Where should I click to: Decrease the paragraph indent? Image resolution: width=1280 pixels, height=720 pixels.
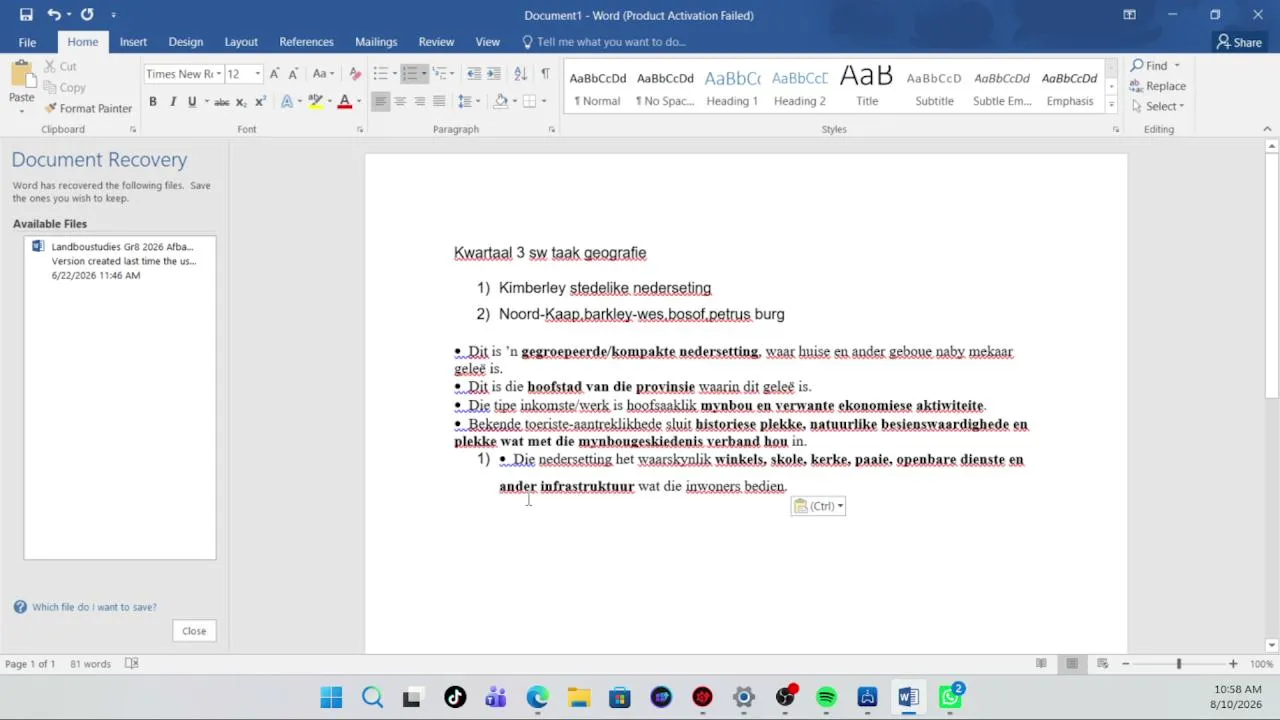tap(474, 74)
